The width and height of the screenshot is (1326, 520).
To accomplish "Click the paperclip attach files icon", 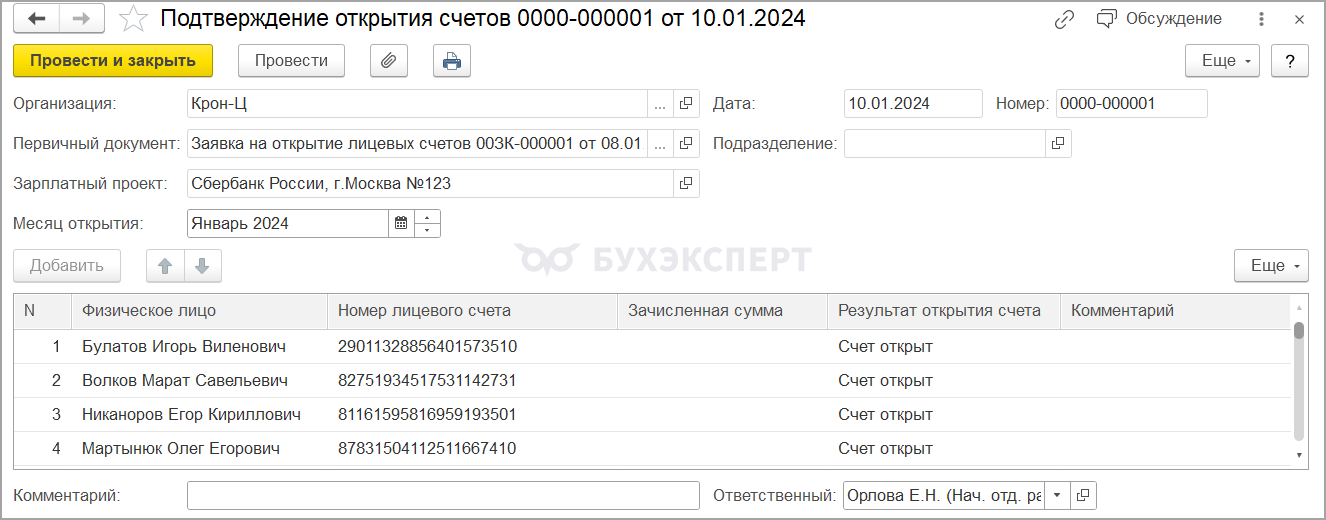I will (x=389, y=61).
